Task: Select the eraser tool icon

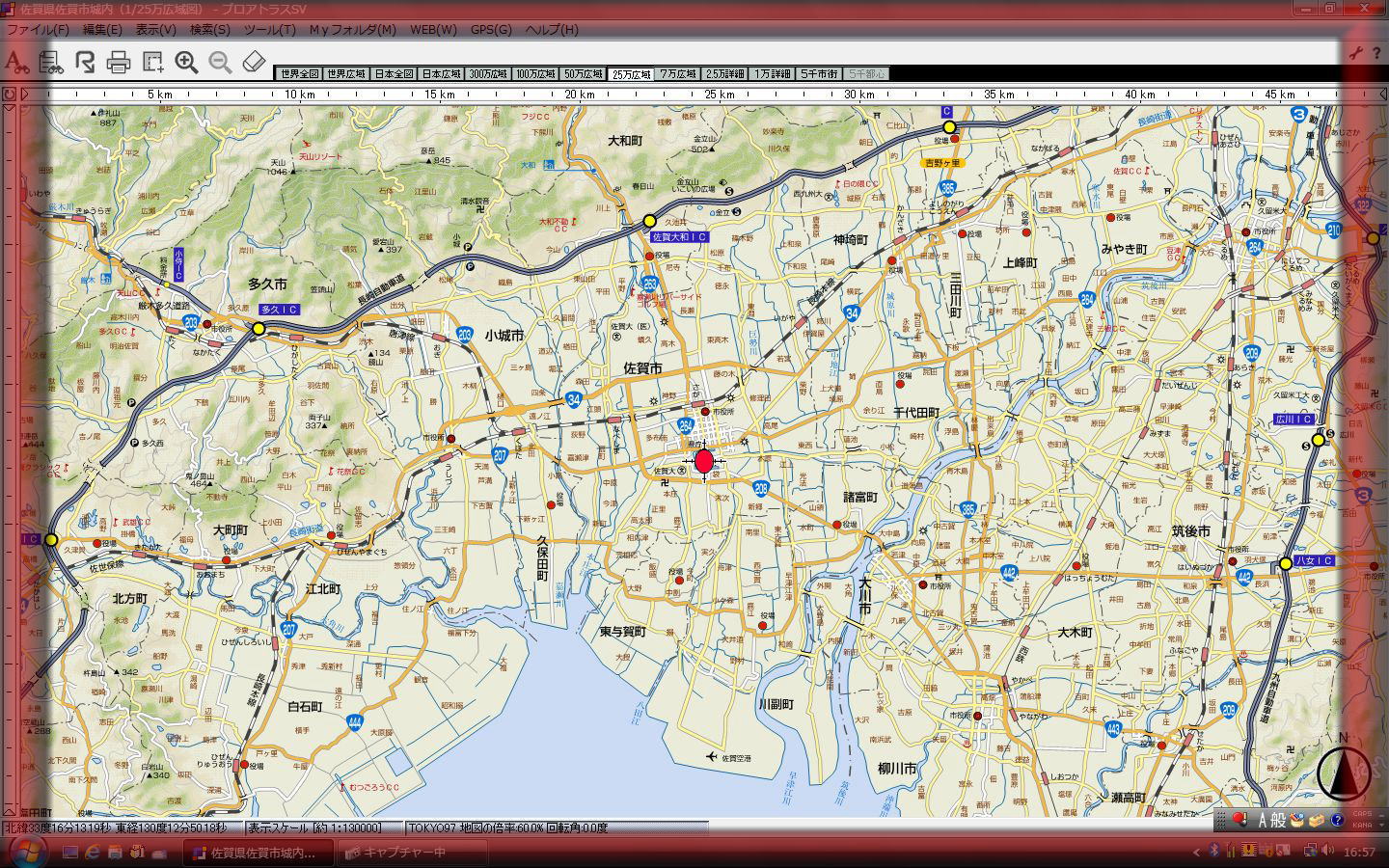Action: point(253,63)
